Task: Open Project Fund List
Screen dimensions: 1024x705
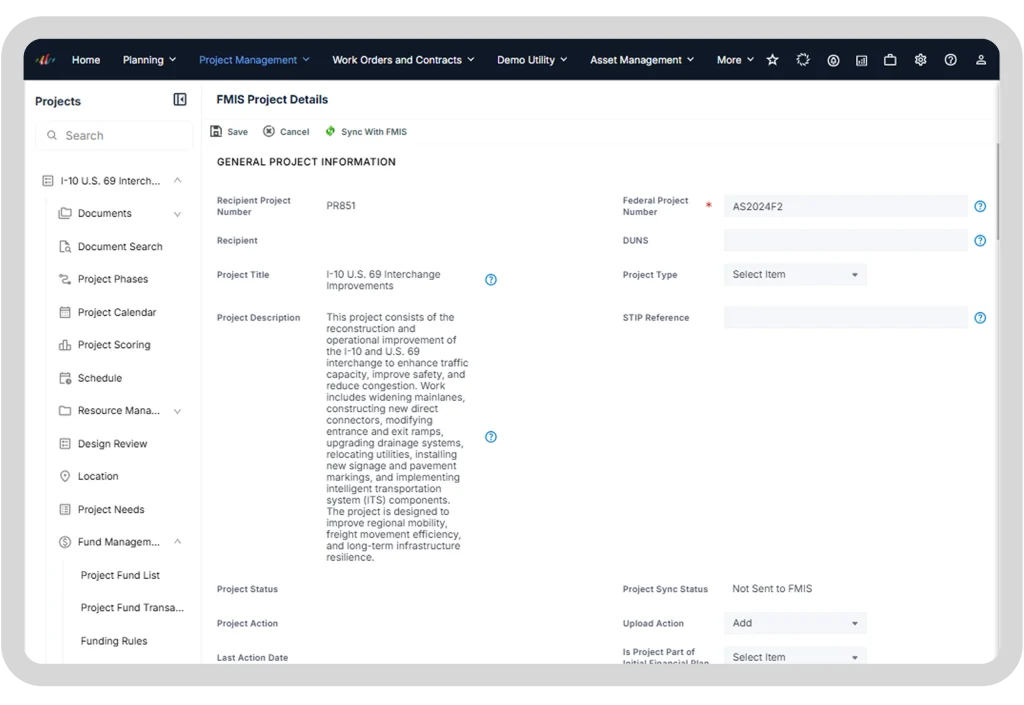Action: click(120, 575)
